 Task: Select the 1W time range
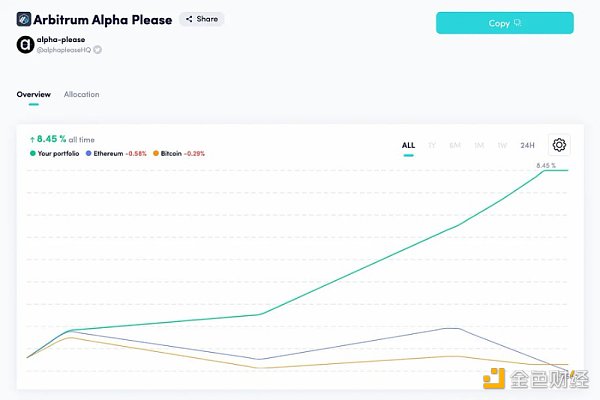point(502,145)
